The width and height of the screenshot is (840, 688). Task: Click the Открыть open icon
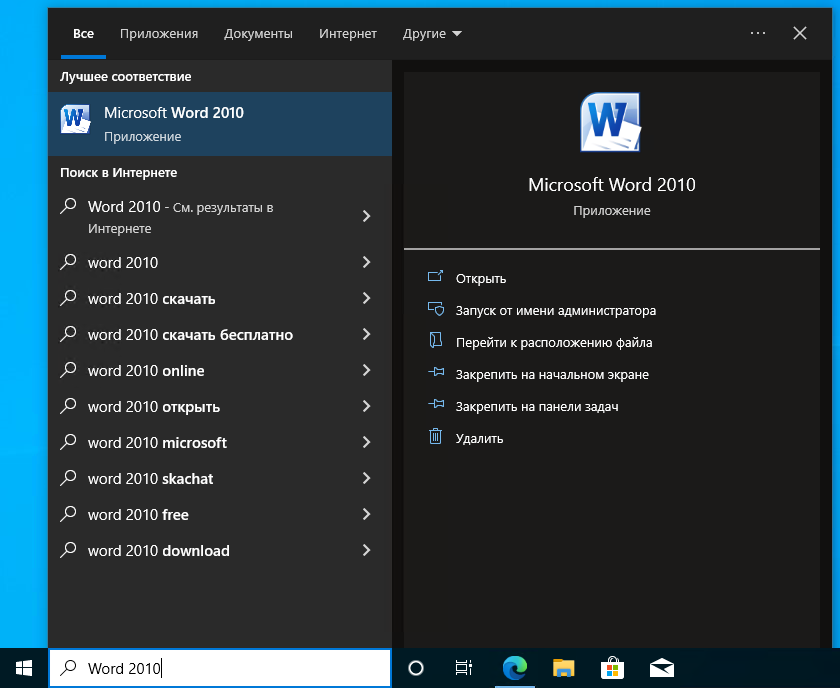[436, 276]
